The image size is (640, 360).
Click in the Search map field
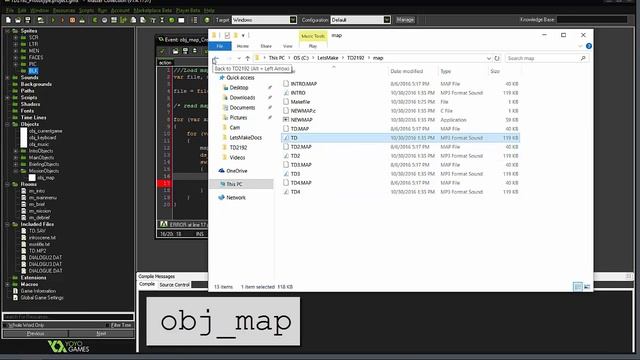547,58
